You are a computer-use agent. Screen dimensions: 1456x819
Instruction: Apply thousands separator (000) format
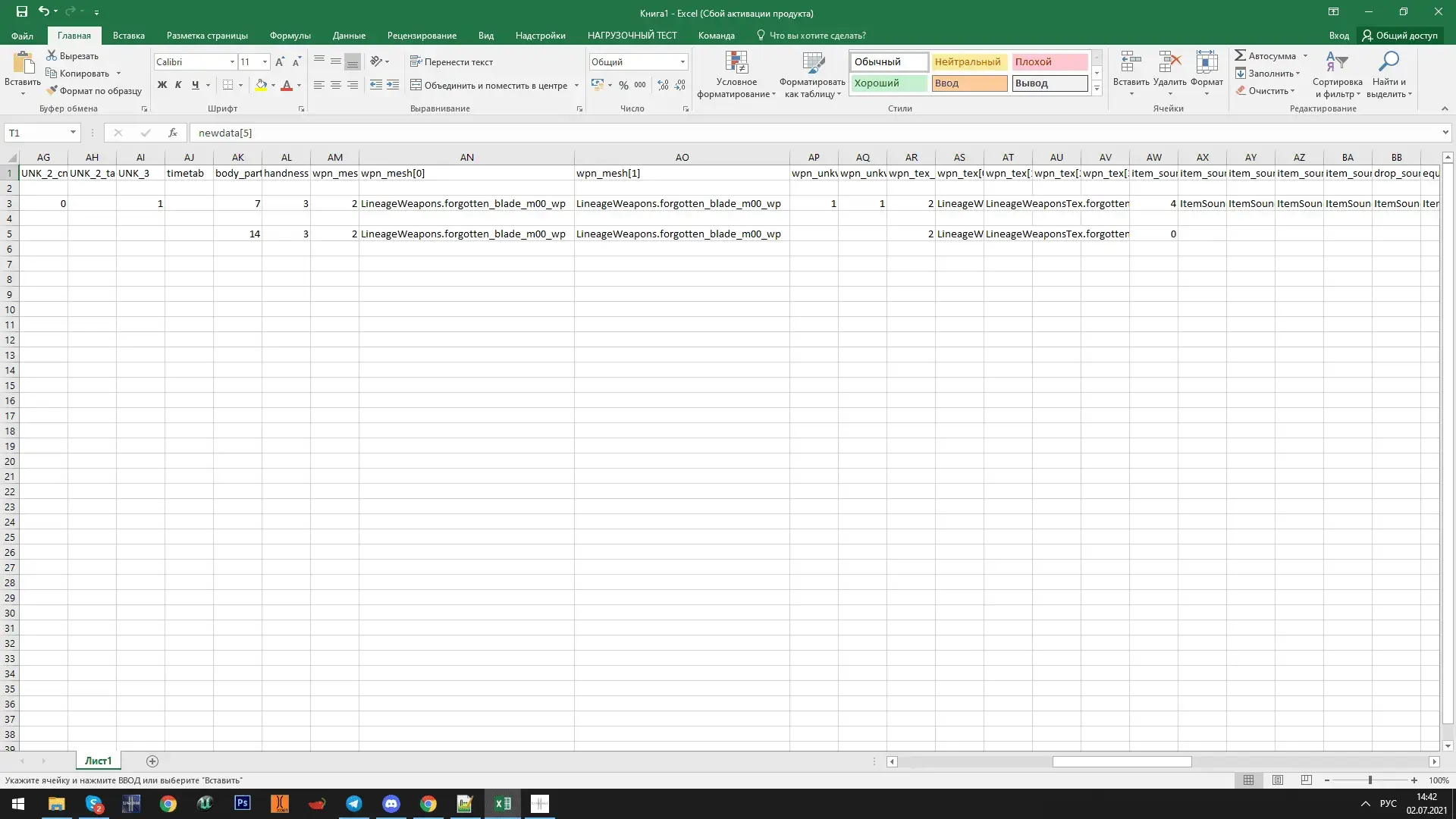640,85
